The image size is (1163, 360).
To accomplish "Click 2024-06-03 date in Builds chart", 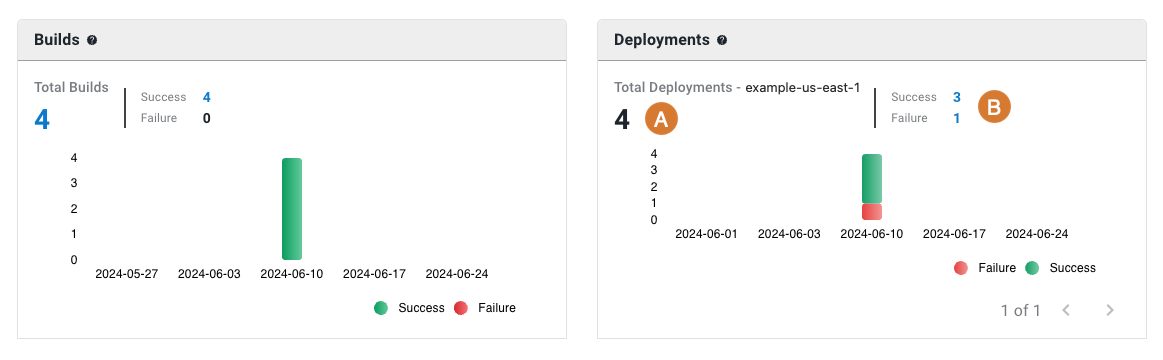I will click(209, 274).
